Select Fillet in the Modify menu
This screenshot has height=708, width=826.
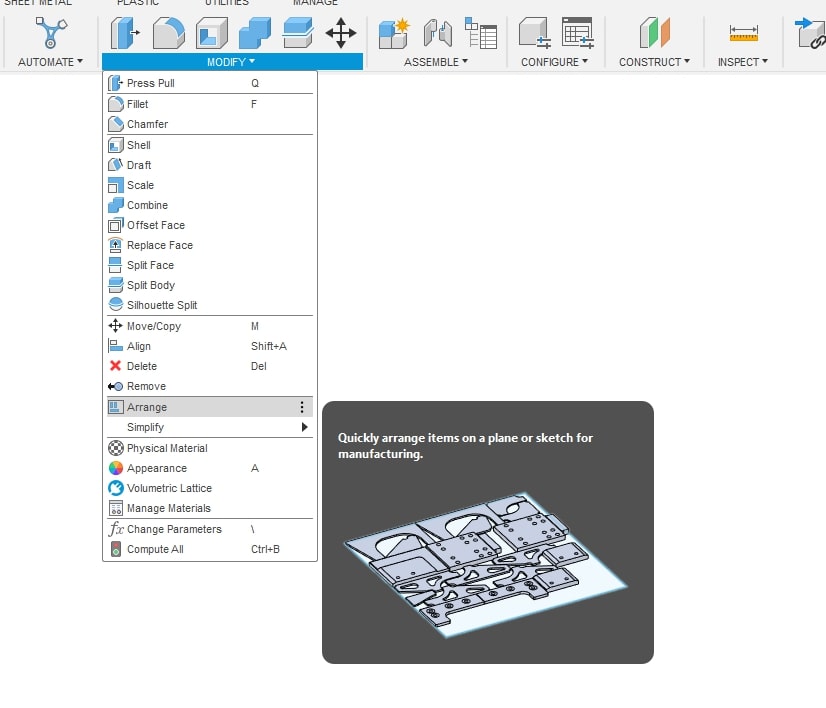tap(210, 104)
